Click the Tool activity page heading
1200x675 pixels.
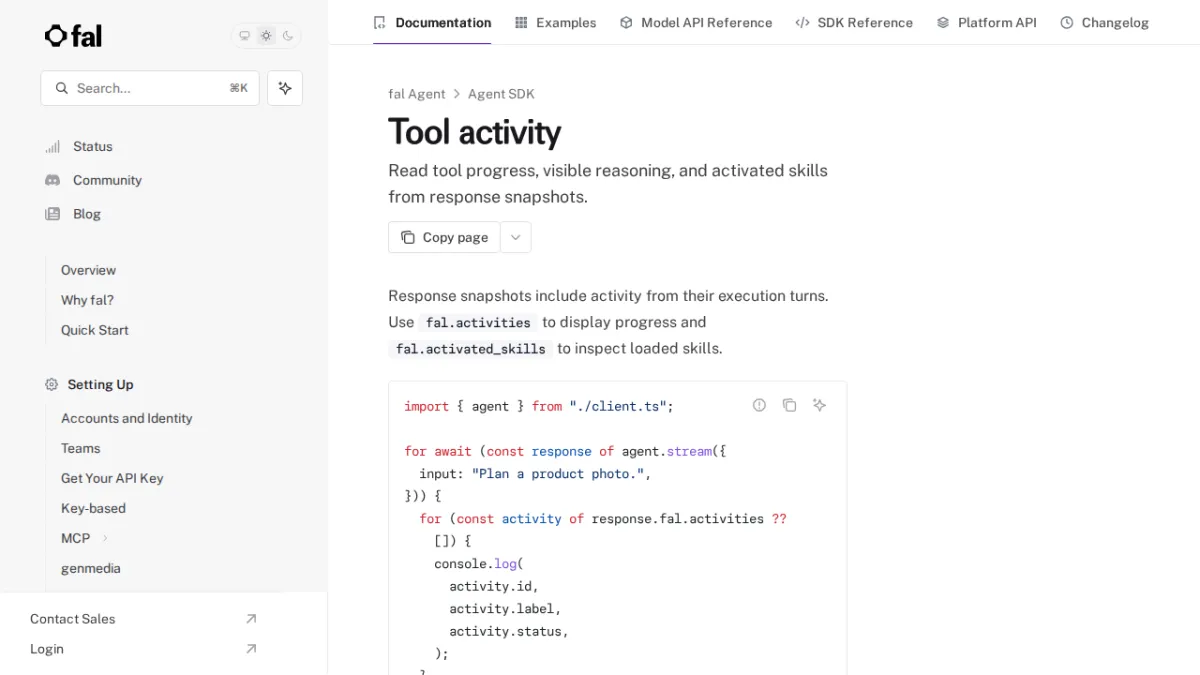pyautogui.click(x=474, y=132)
